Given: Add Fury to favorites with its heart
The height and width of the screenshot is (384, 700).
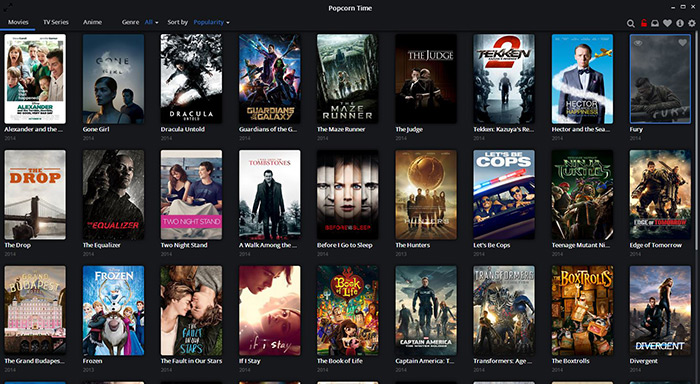Looking at the screenshot, I should click(x=682, y=43).
